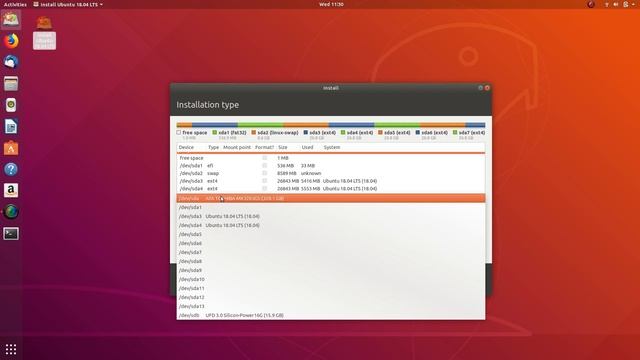Open the Install Ubuntu desktop shortcut

coord(44,33)
